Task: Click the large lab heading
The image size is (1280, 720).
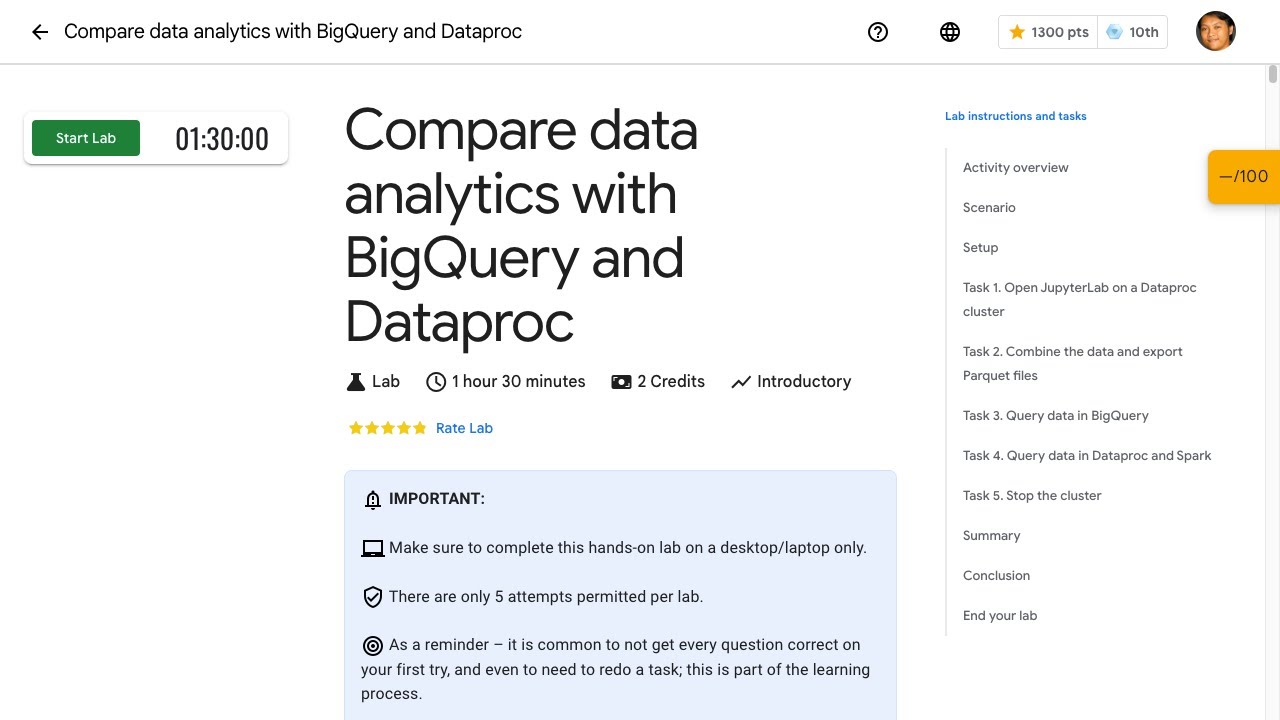Action: pyautogui.click(x=521, y=226)
